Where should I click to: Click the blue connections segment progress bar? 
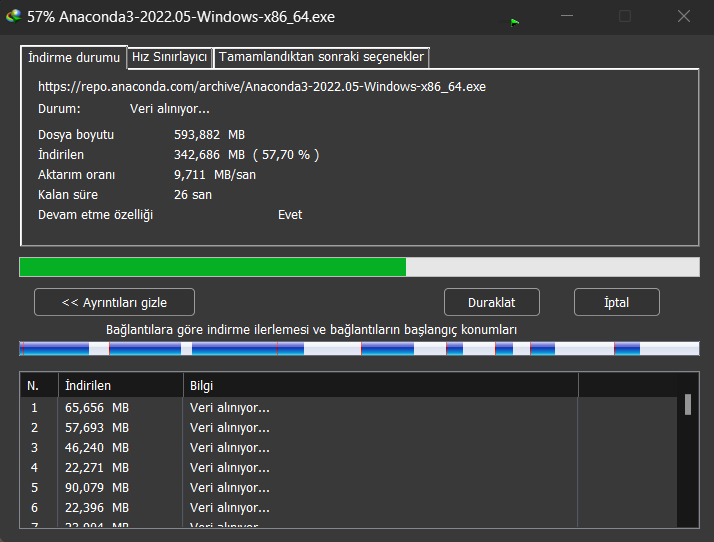pos(359,348)
